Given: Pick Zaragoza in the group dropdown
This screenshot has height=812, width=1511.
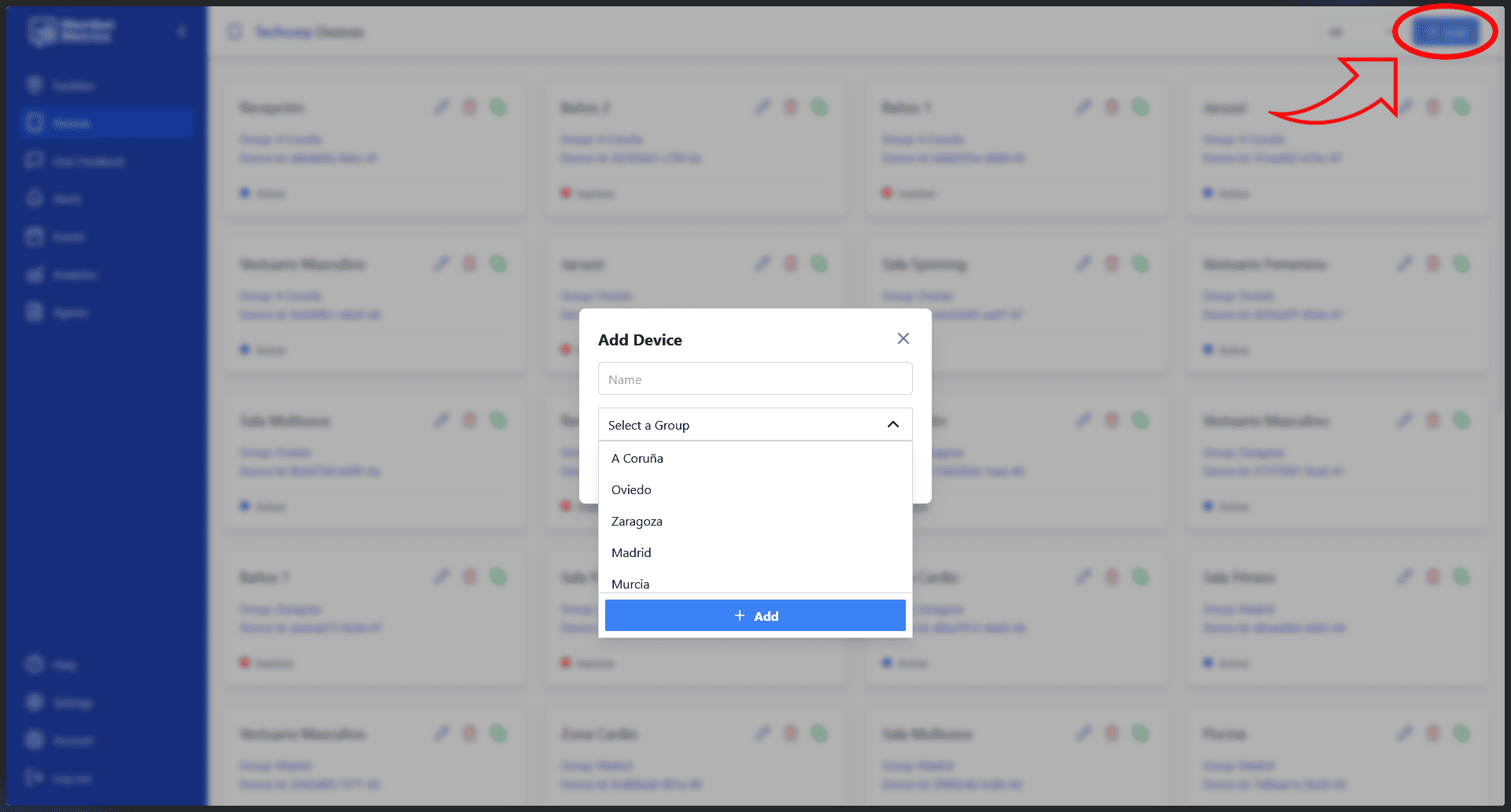Looking at the screenshot, I should [x=637, y=521].
